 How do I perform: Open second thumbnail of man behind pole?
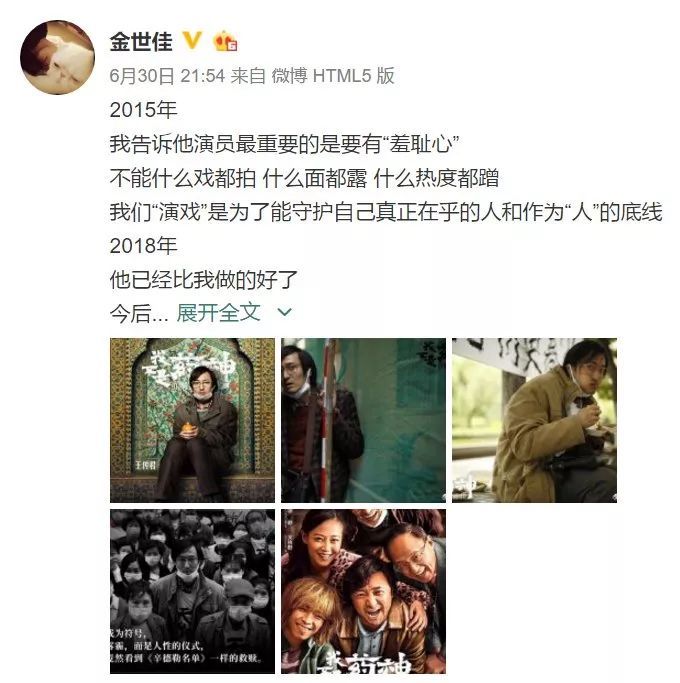click(x=363, y=420)
